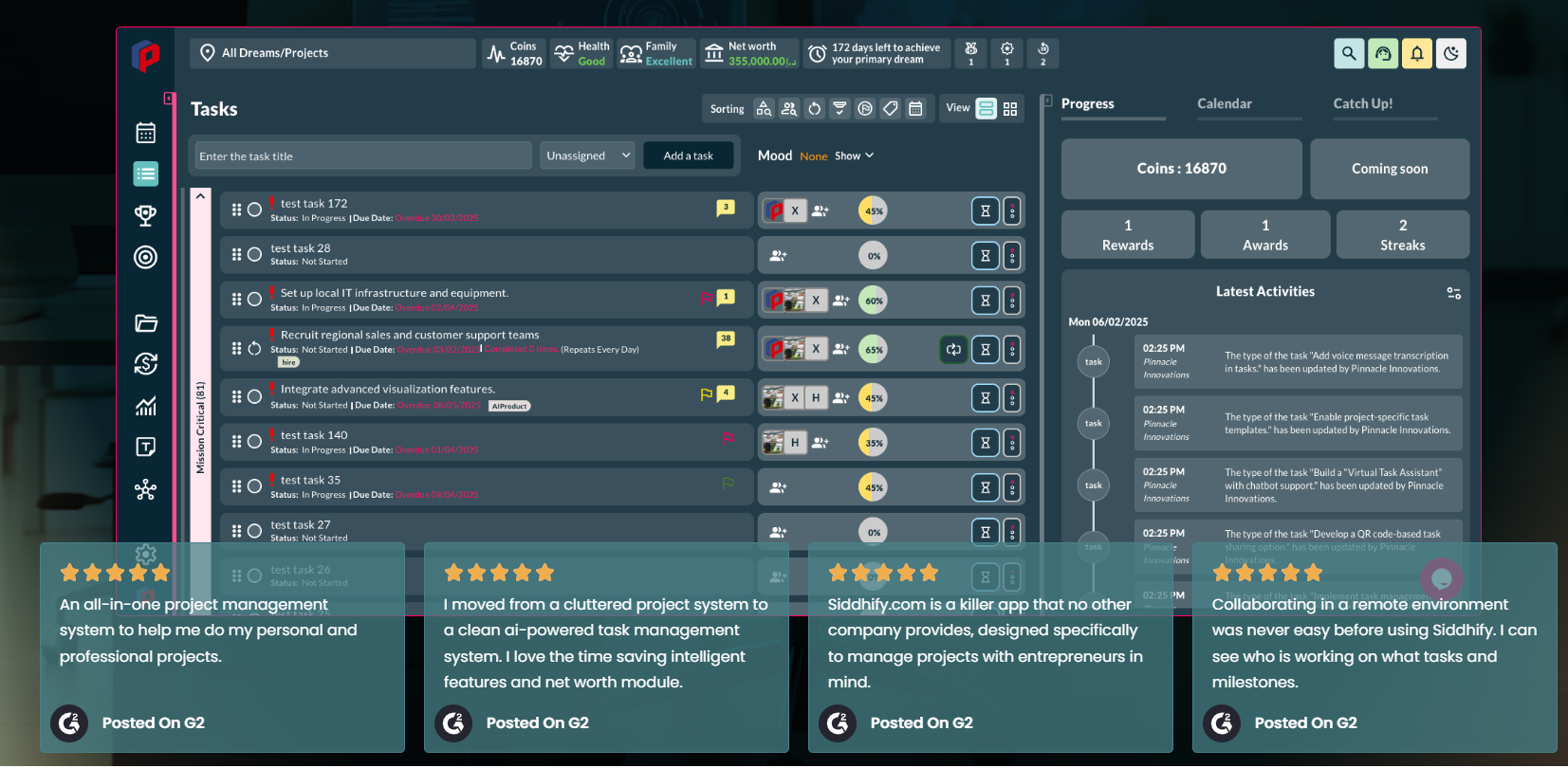1568x768 pixels.
Task: Mark test task 140 as complete
Action: tap(254, 441)
